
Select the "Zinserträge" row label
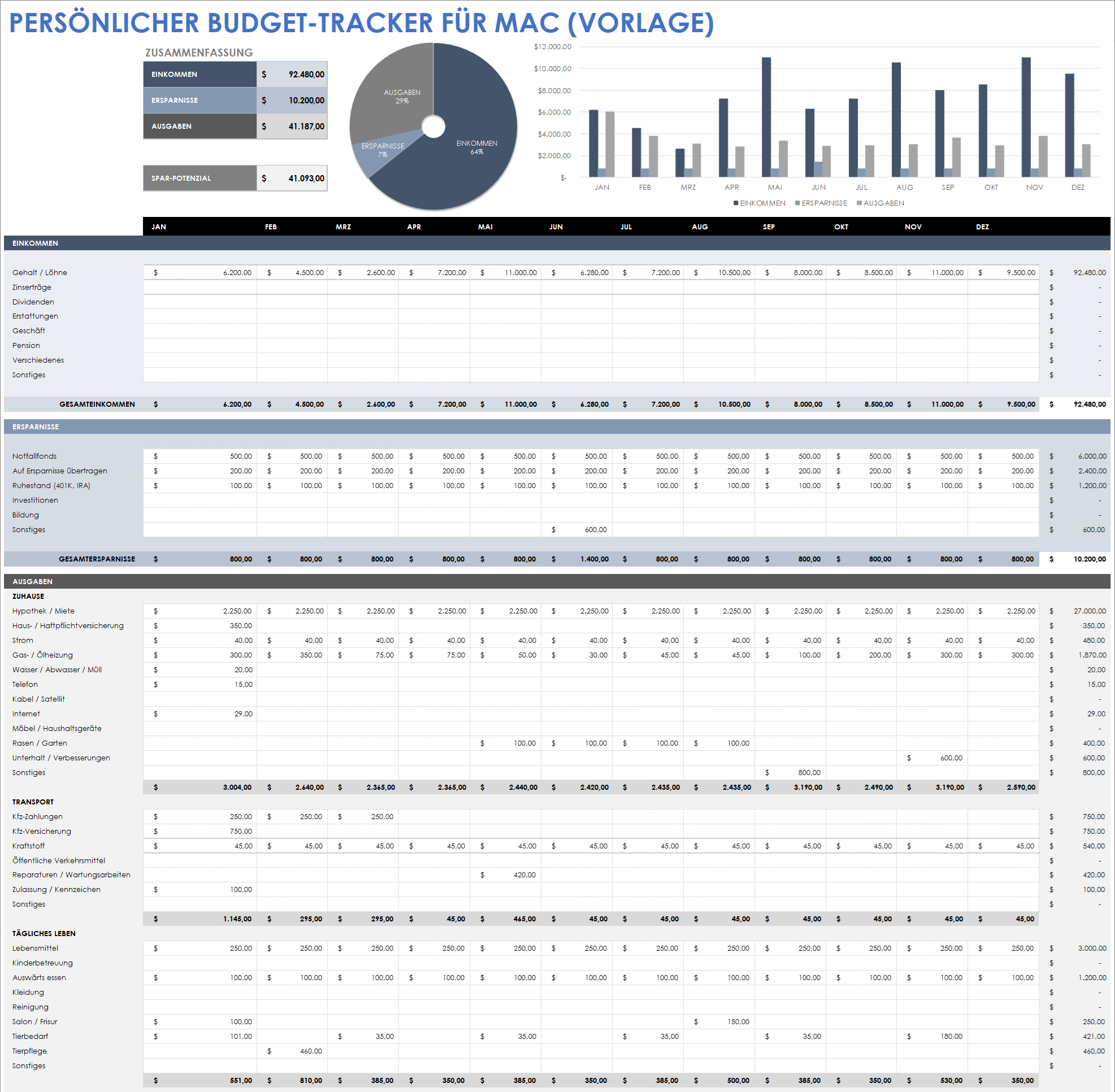pos(32,288)
